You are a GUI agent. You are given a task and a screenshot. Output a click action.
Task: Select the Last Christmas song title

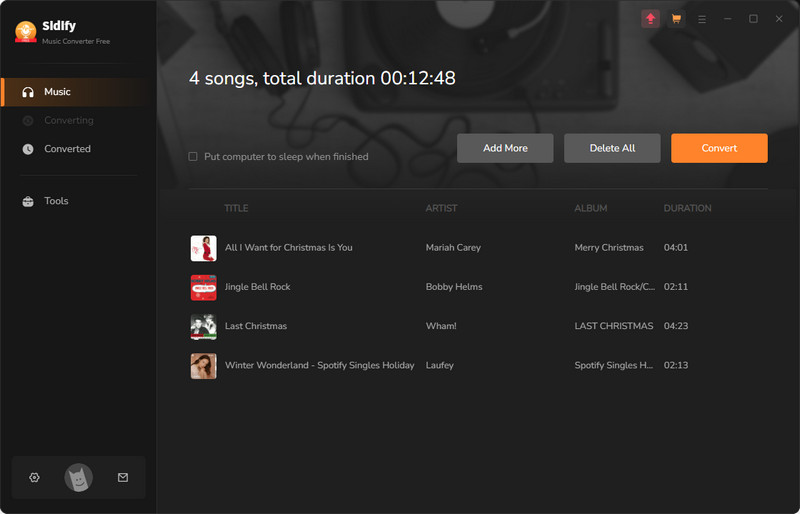click(256, 326)
